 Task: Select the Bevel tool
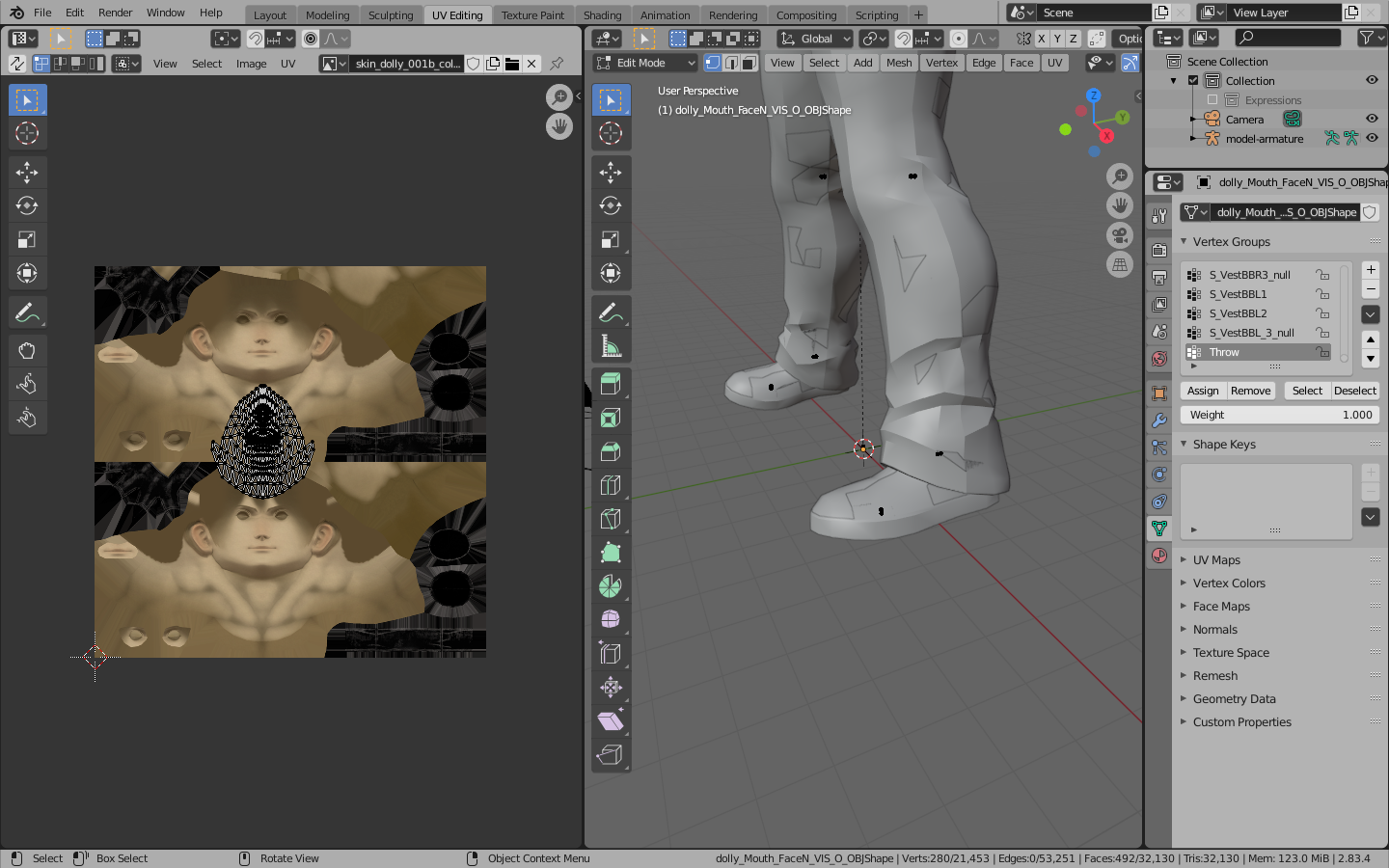click(x=611, y=451)
